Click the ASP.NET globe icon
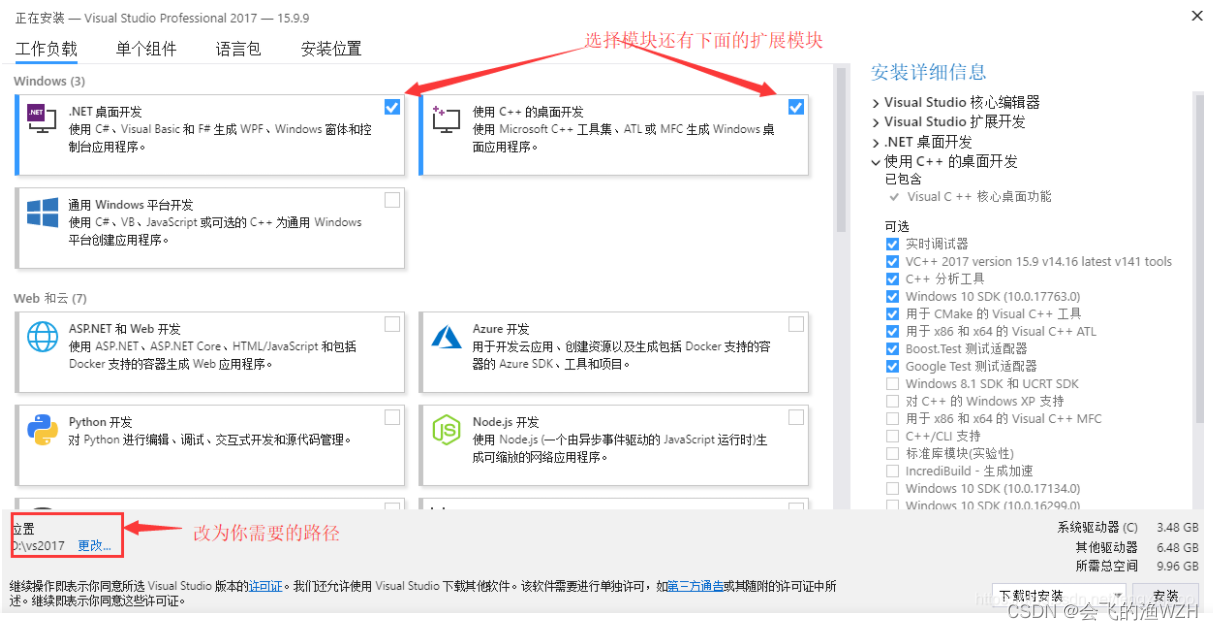 point(42,337)
